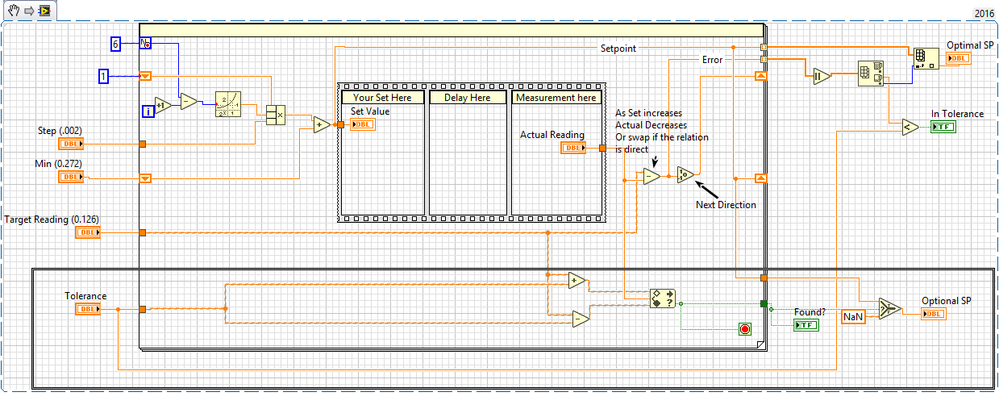
Task: Click the In Tolerance boolean indicator
Action: click(x=943, y=127)
